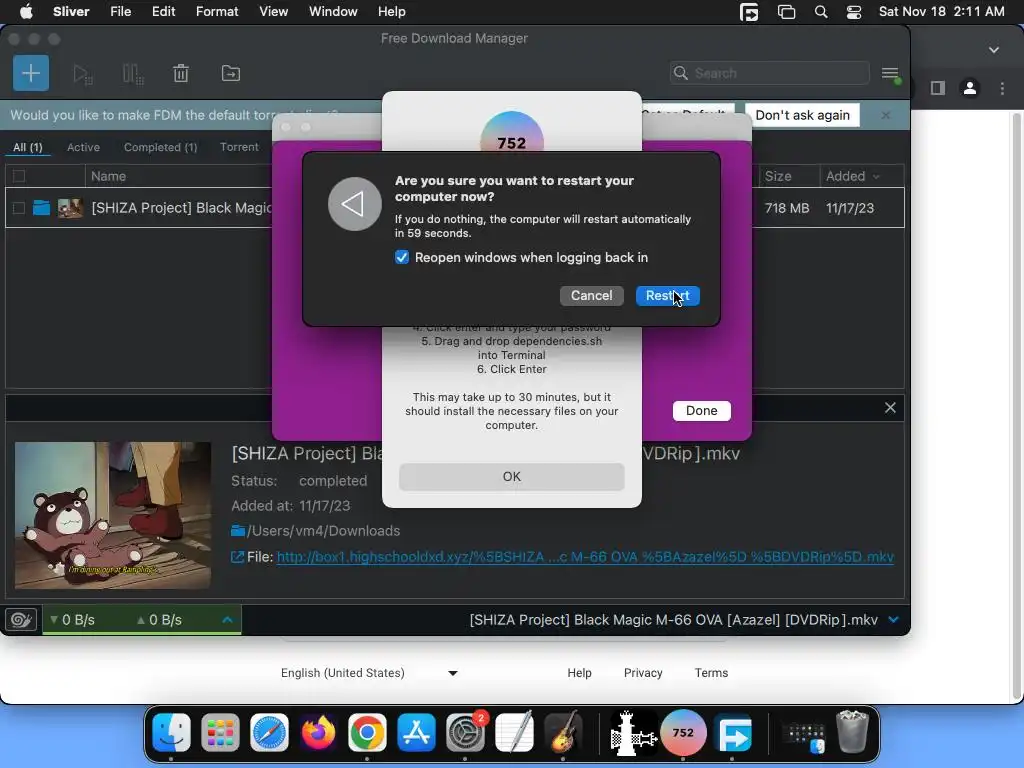
Task: Click the blue folder icon in download row
Action: tap(42, 208)
